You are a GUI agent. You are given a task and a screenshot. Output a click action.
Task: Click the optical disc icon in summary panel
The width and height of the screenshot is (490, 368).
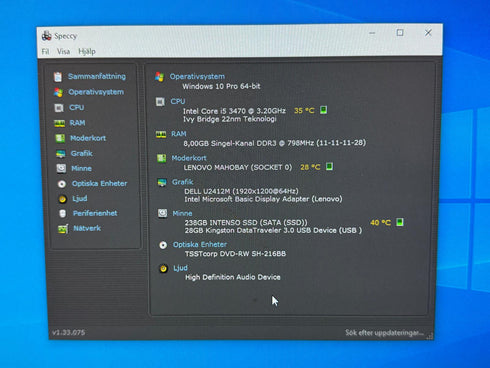click(163, 245)
